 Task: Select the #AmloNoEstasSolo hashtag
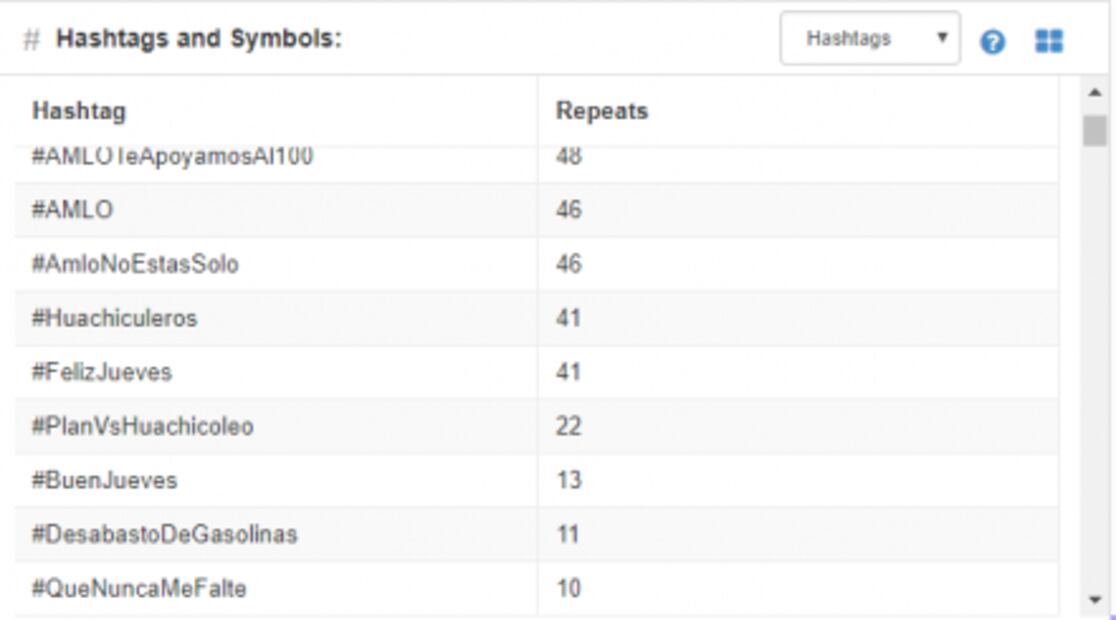(135, 264)
